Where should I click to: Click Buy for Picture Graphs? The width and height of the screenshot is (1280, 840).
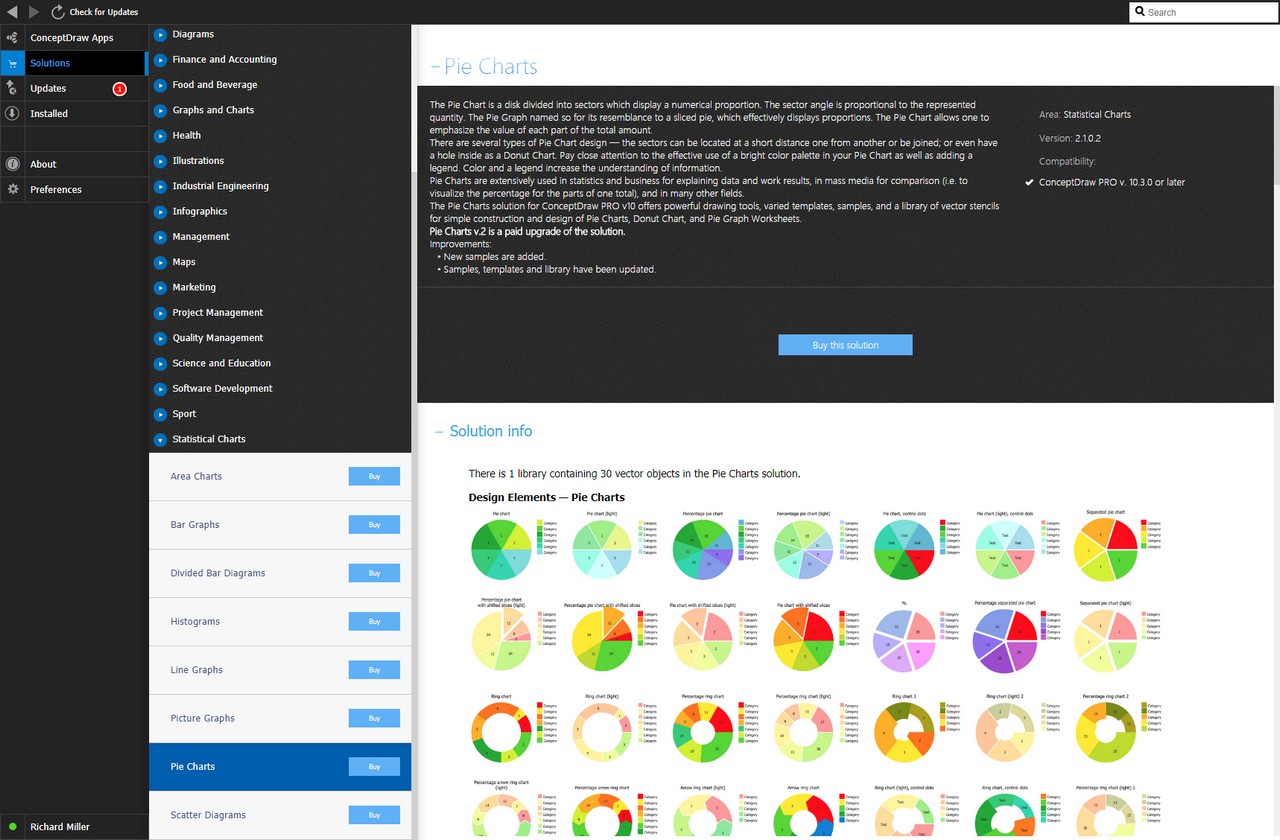pyautogui.click(x=374, y=718)
